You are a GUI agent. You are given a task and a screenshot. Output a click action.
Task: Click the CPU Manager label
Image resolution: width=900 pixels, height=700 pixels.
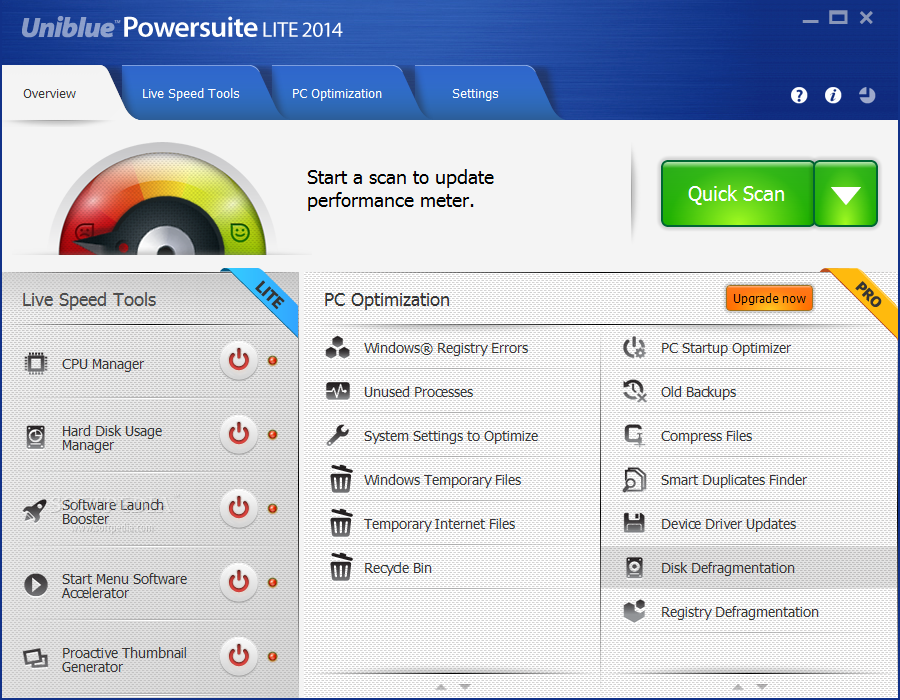tap(103, 364)
